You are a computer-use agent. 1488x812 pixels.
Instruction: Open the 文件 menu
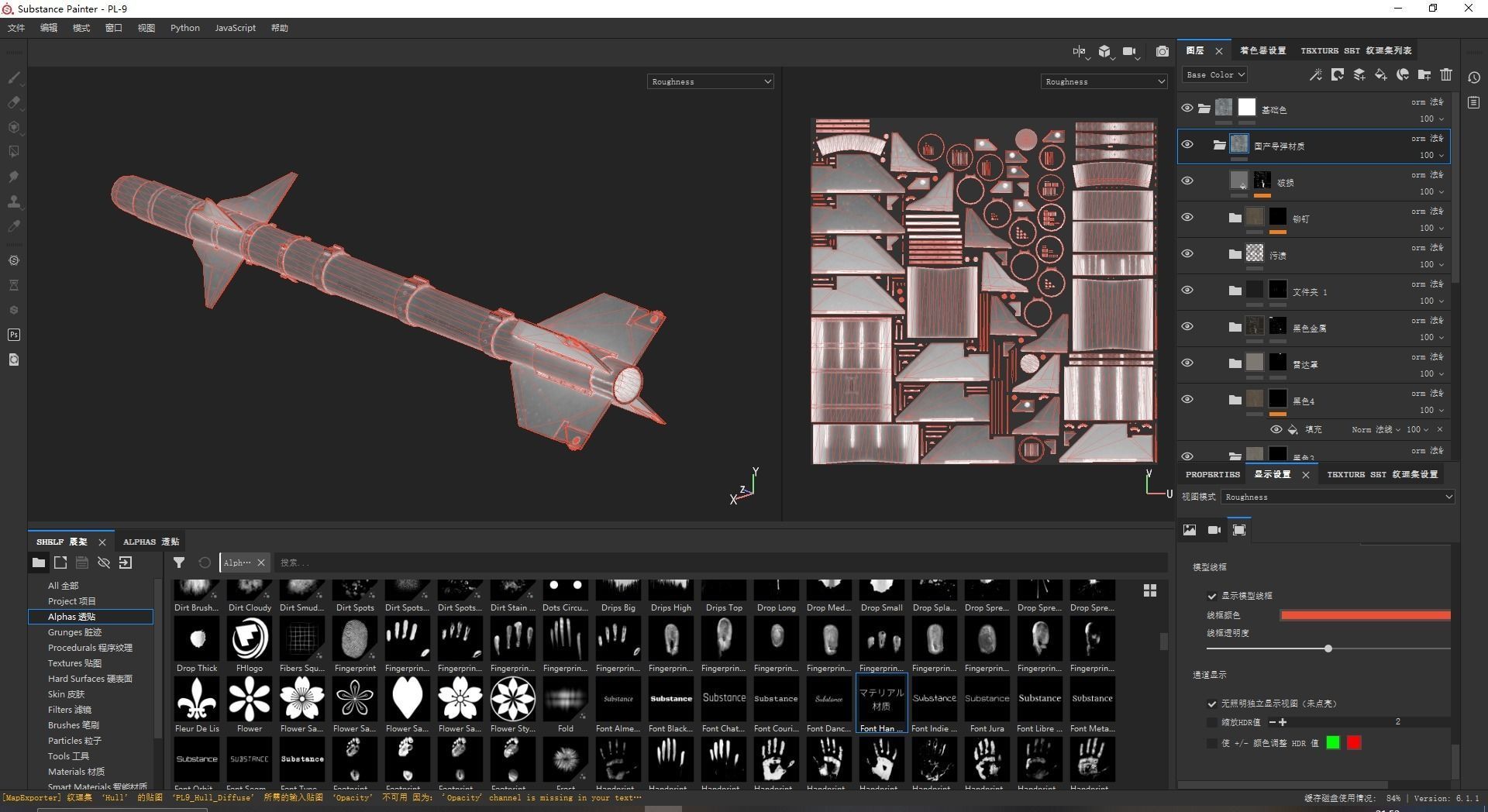click(16, 28)
